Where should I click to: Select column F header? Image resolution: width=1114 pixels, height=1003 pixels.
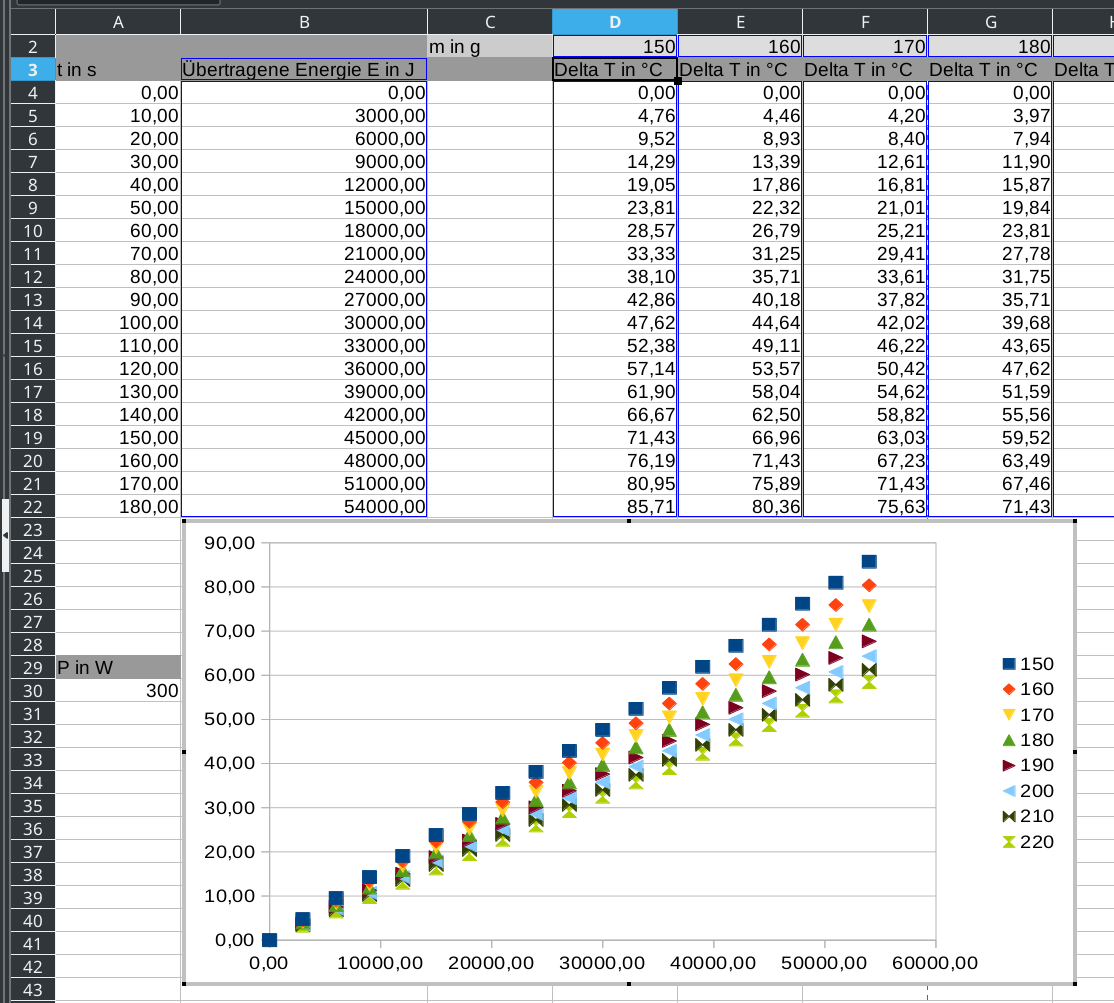pyautogui.click(x=865, y=22)
